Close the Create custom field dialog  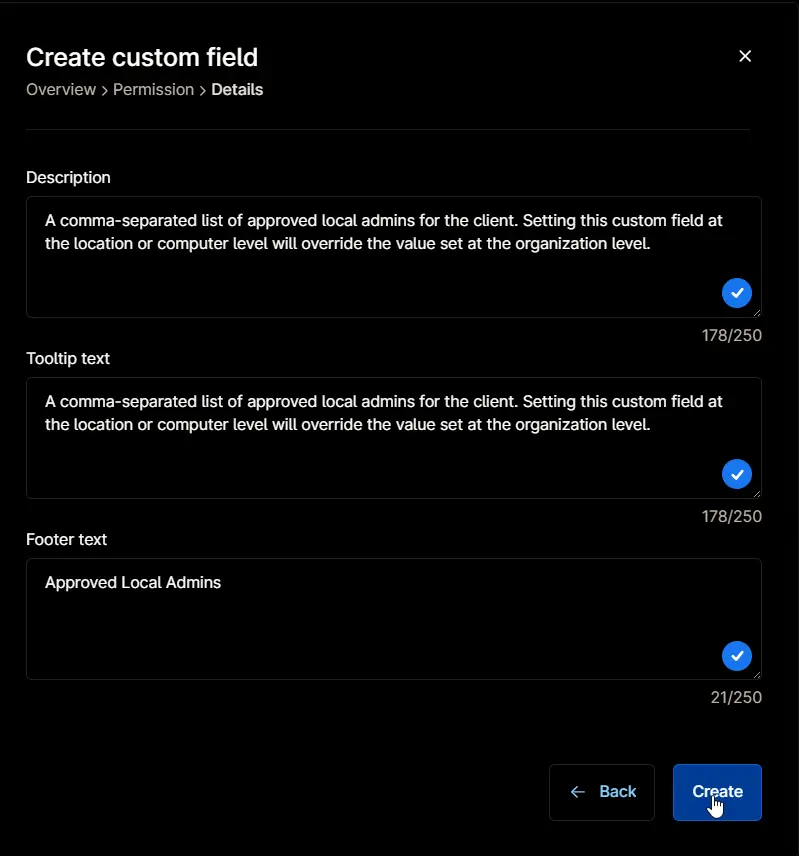[745, 56]
